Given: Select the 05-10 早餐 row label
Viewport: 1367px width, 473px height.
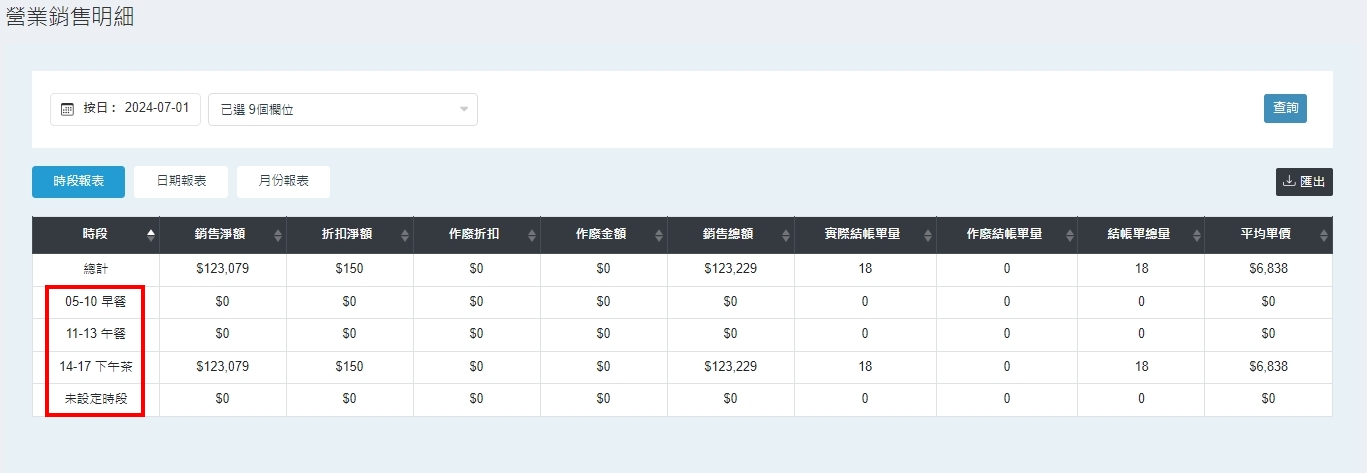Looking at the screenshot, I should pos(96,302).
